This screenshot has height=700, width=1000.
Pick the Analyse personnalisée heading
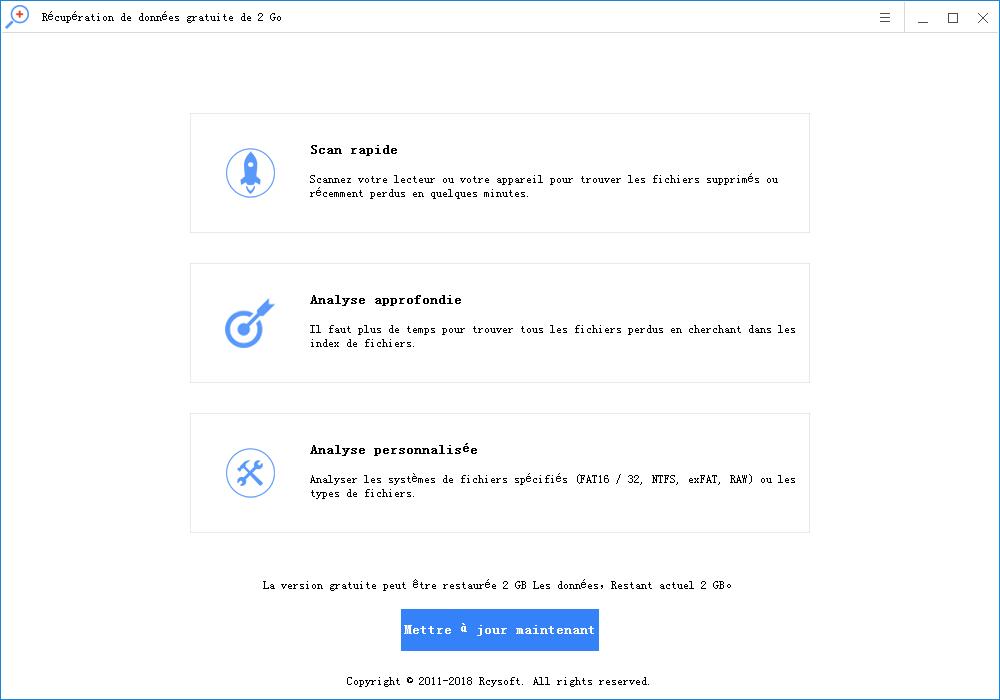(x=393, y=449)
